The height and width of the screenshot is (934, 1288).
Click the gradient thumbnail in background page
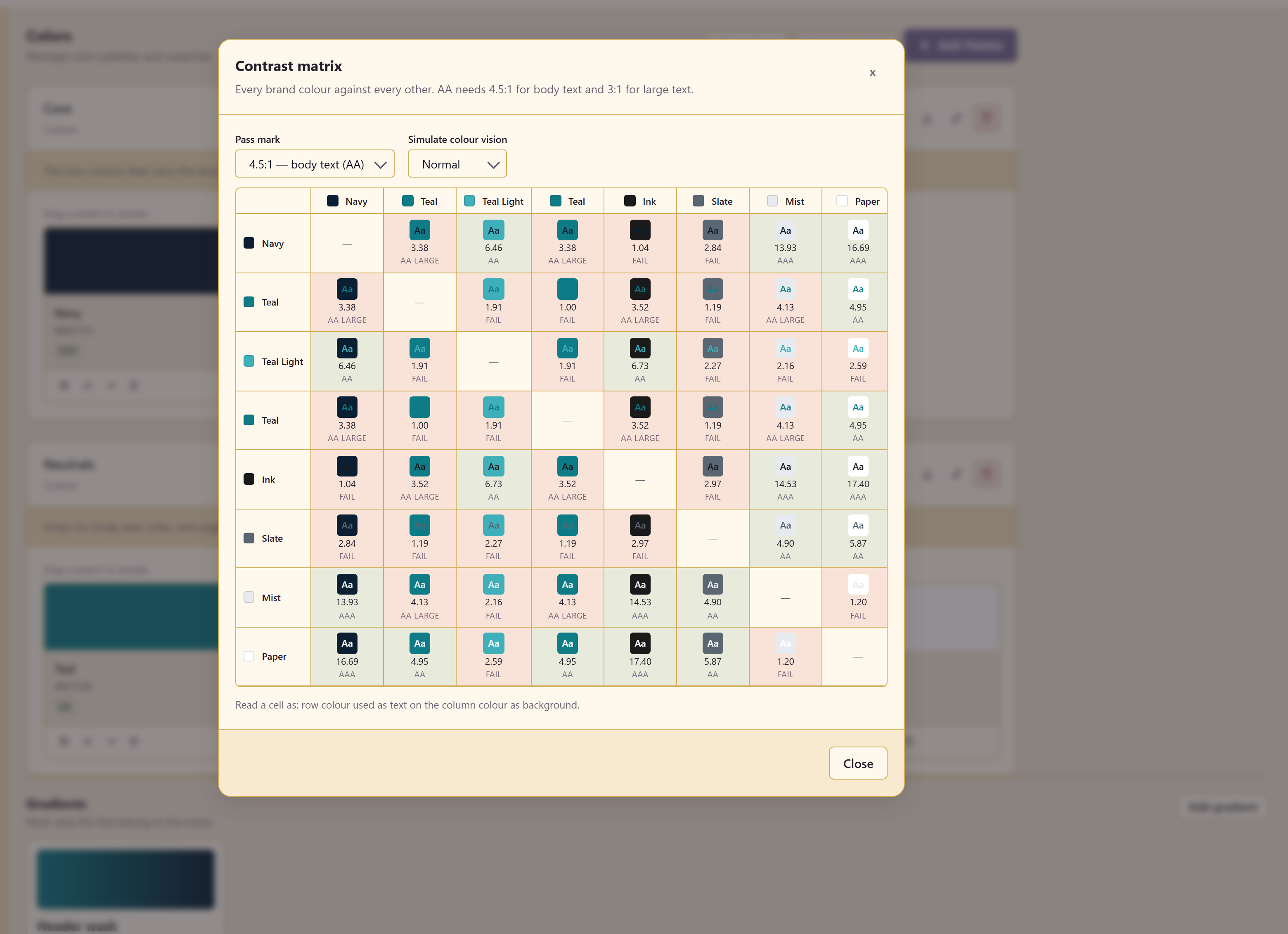coord(125,878)
